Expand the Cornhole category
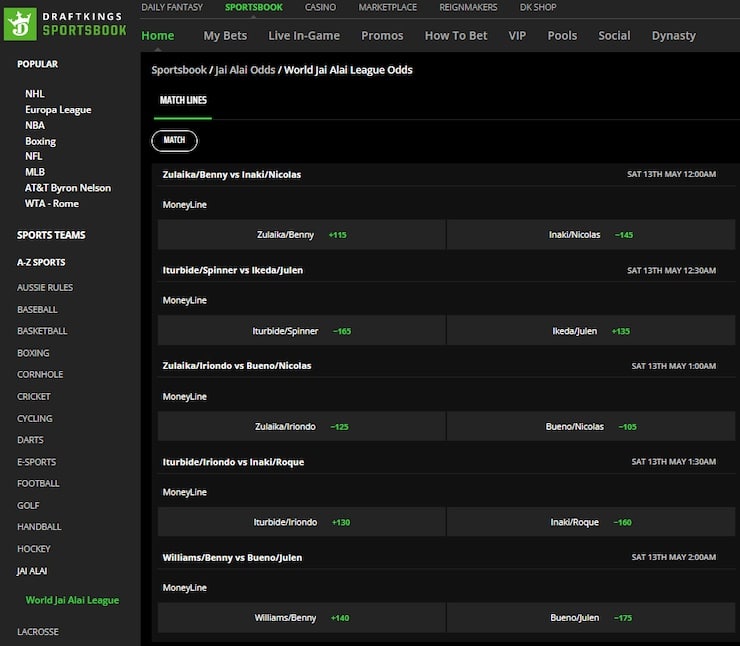 click(40, 374)
